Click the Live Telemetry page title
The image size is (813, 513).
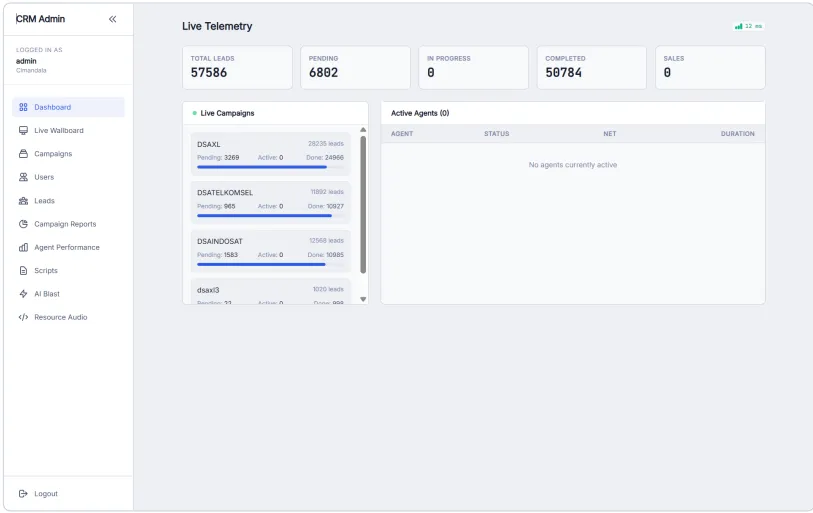217,26
